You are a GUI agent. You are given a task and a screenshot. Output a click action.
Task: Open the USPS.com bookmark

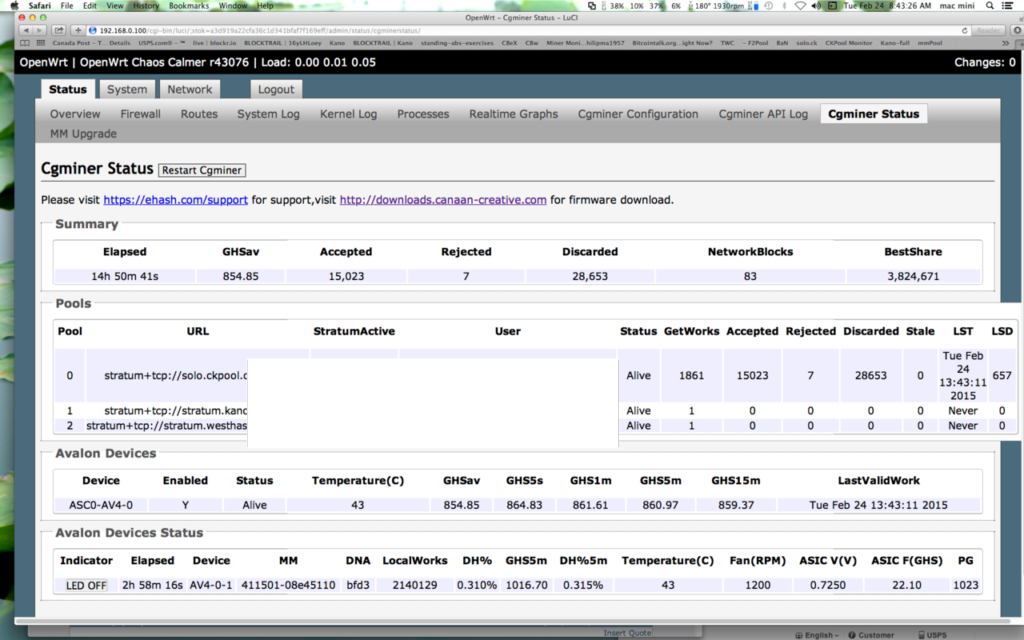pos(161,43)
